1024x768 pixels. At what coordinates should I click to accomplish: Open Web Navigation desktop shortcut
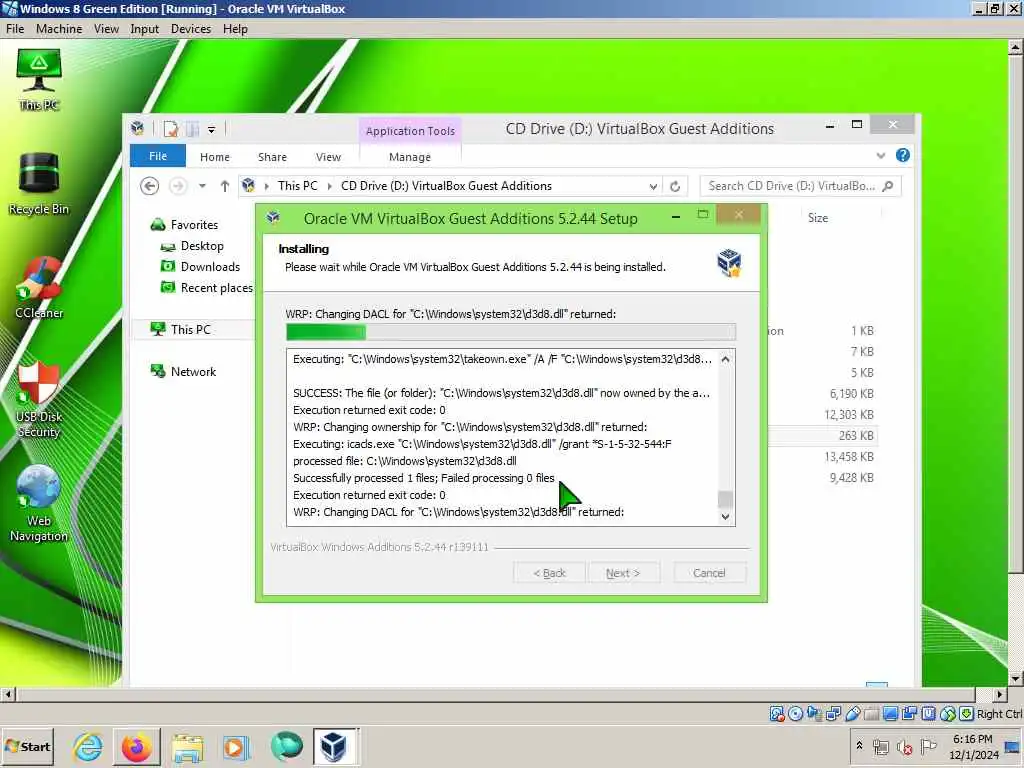(39, 504)
